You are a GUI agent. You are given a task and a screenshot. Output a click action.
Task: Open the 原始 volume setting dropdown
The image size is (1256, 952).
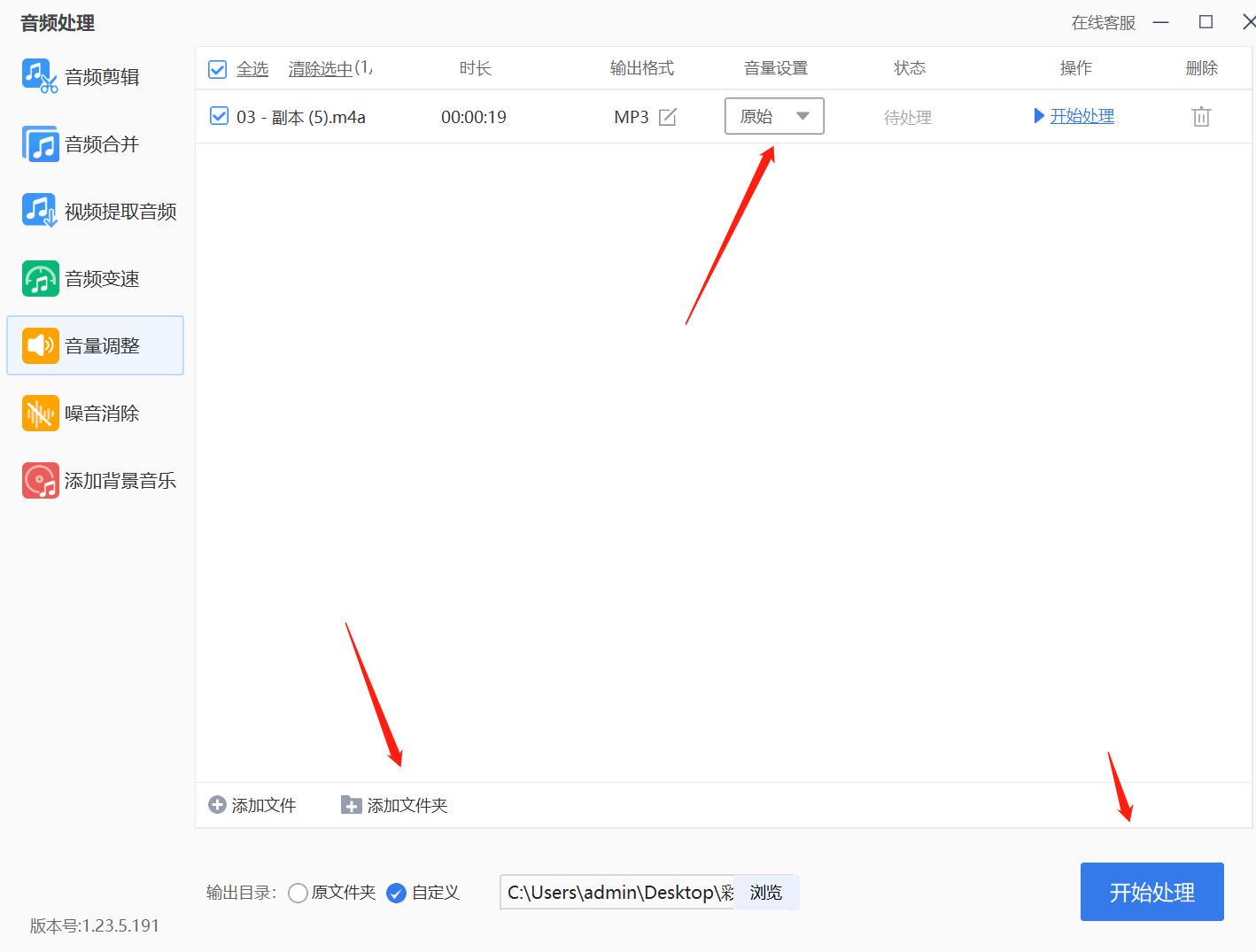tap(764, 116)
